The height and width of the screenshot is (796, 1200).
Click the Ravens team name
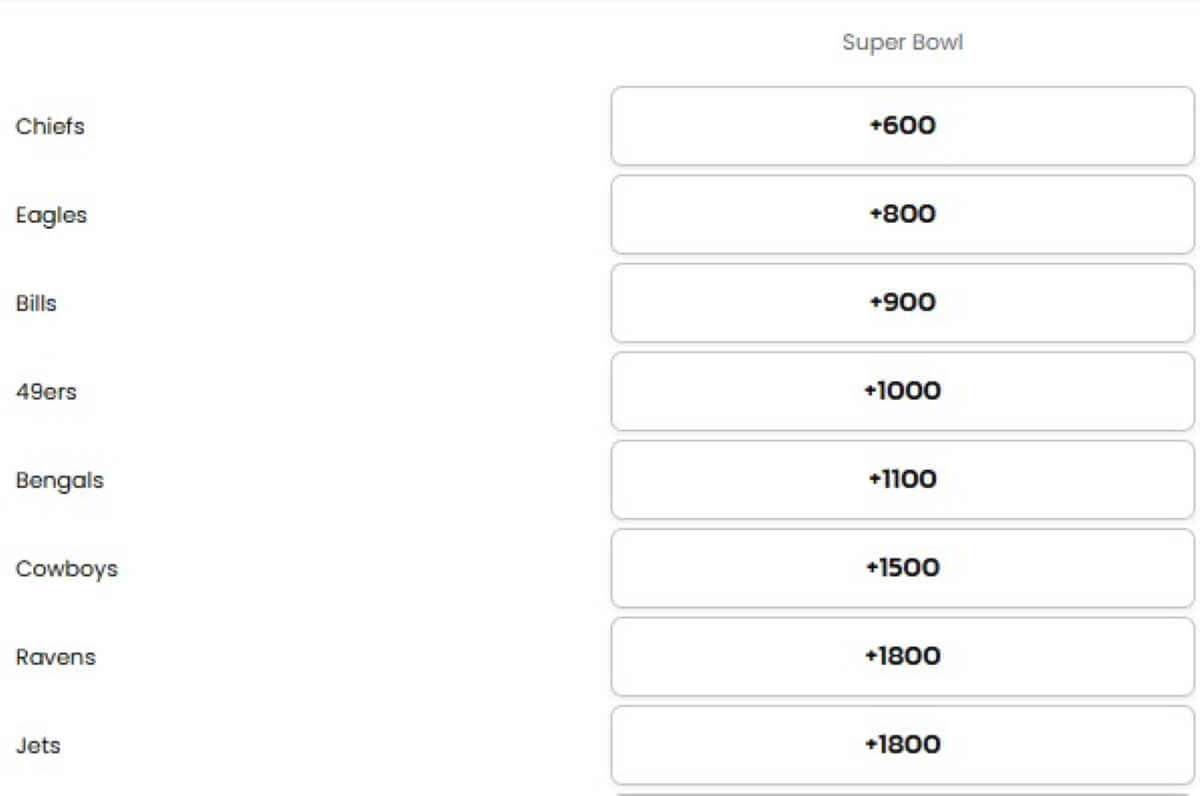pyautogui.click(x=56, y=657)
